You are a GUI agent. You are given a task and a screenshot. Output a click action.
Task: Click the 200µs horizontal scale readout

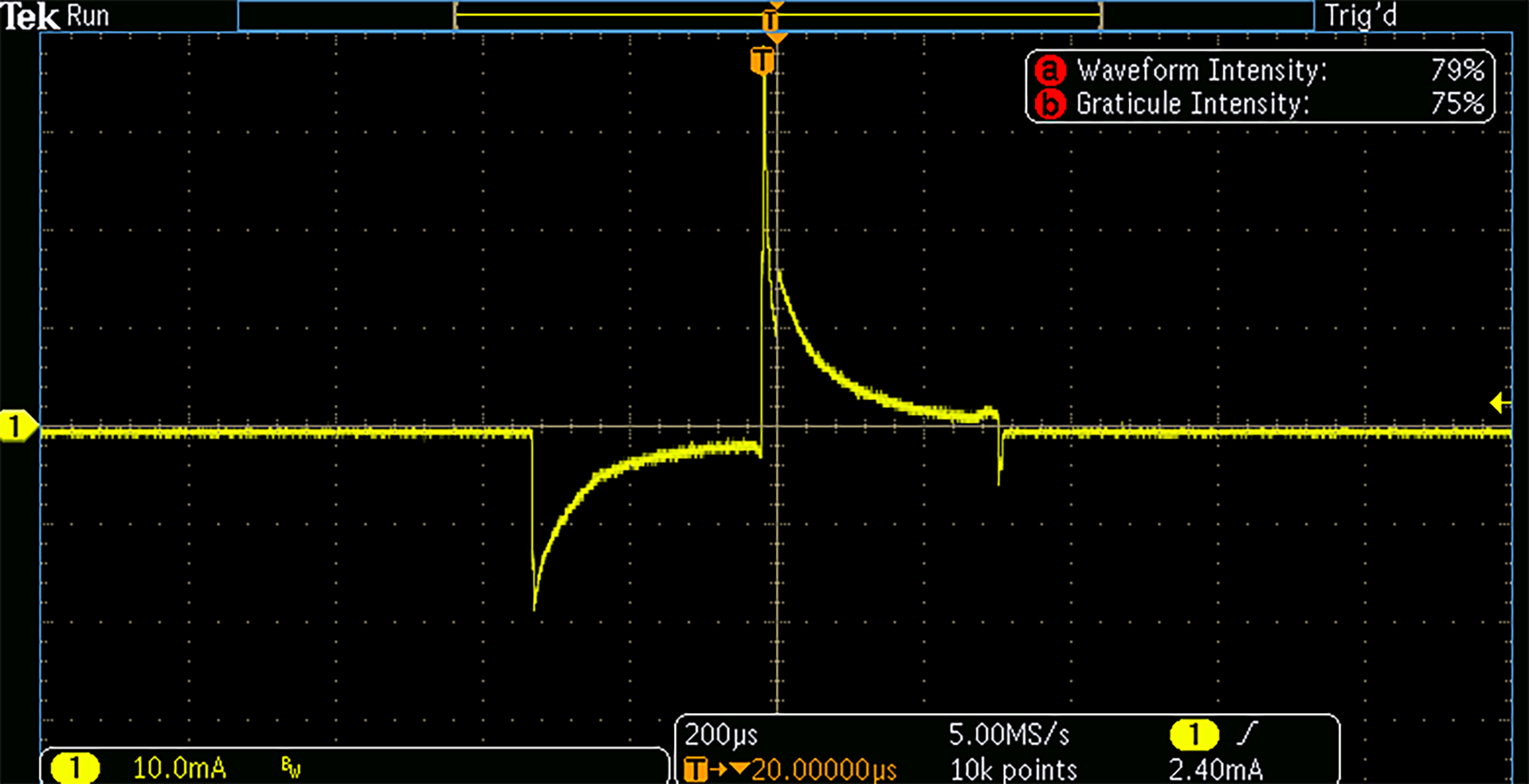tap(720, 735)
